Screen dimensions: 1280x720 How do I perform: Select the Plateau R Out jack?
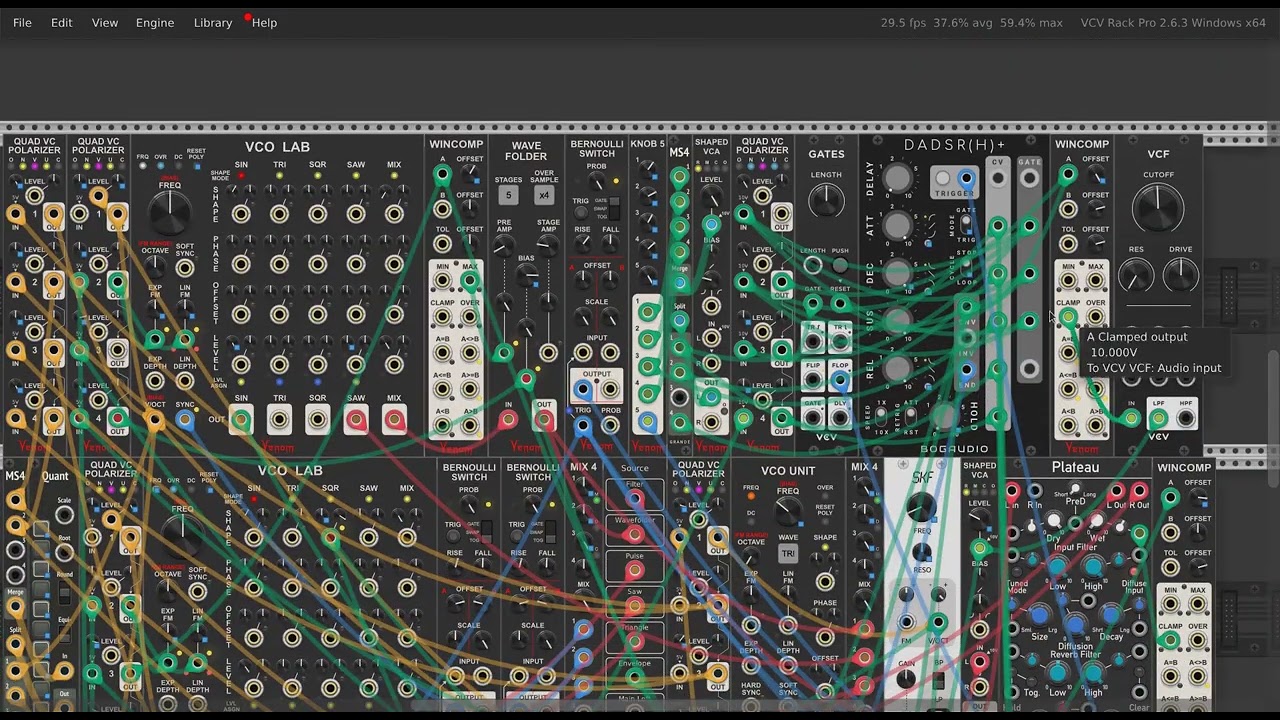[1139, 491]
